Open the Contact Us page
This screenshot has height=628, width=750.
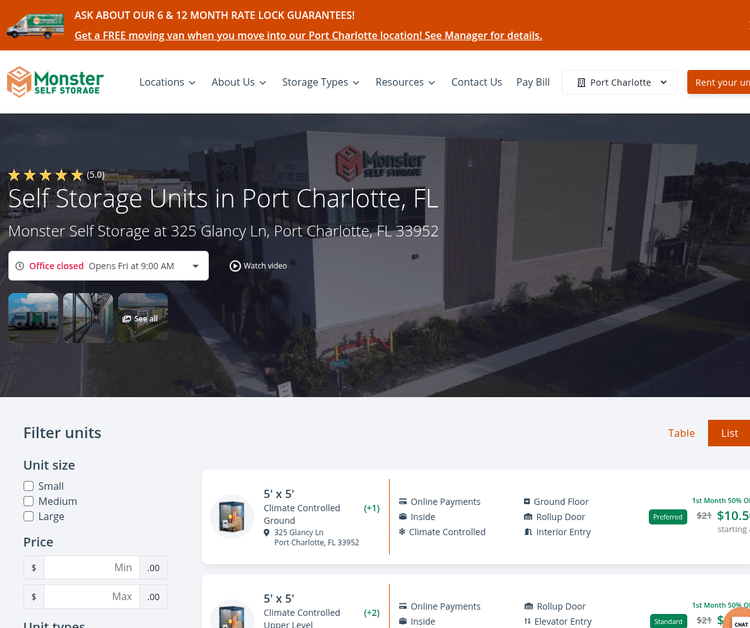coord(476,82)
